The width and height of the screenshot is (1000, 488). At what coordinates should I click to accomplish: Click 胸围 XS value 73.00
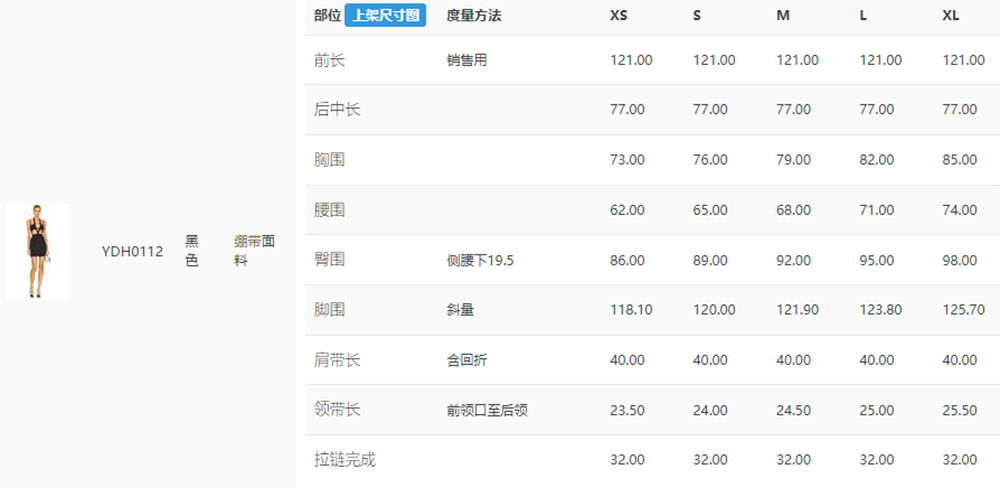[628, 159]
